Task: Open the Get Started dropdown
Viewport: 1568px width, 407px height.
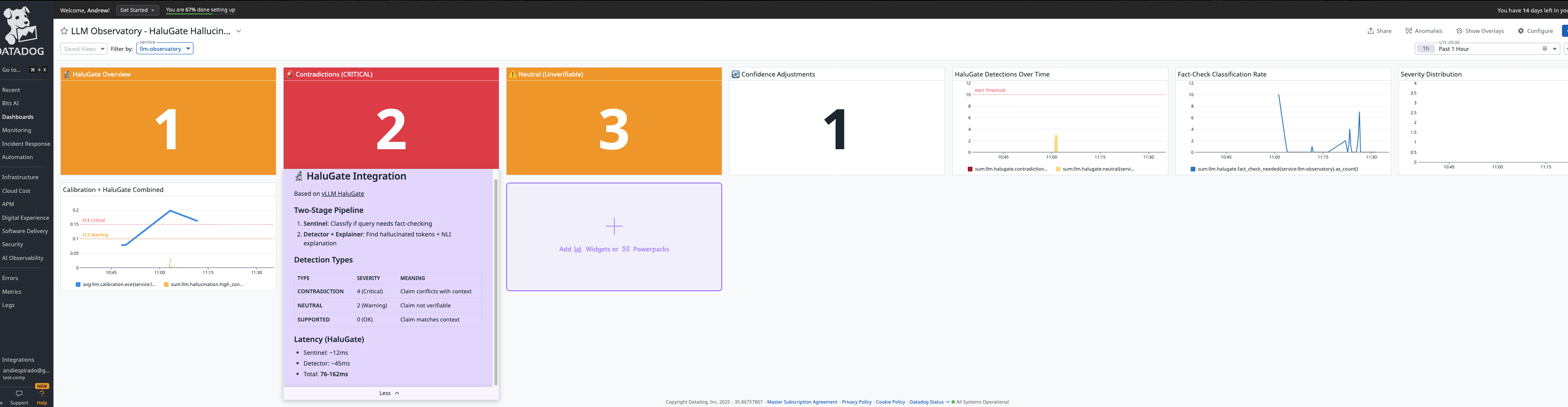Action: [138, 10]
